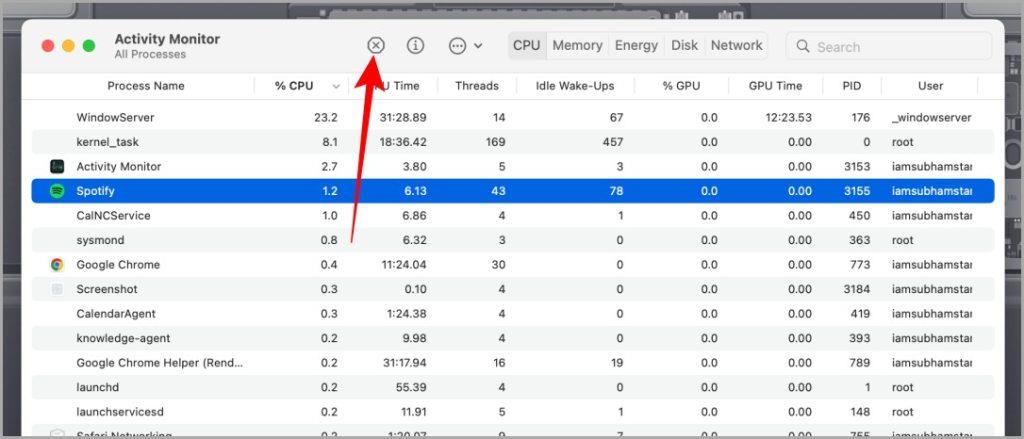
Task: Click the Screenshot process icon
Action: pos(57,289)
